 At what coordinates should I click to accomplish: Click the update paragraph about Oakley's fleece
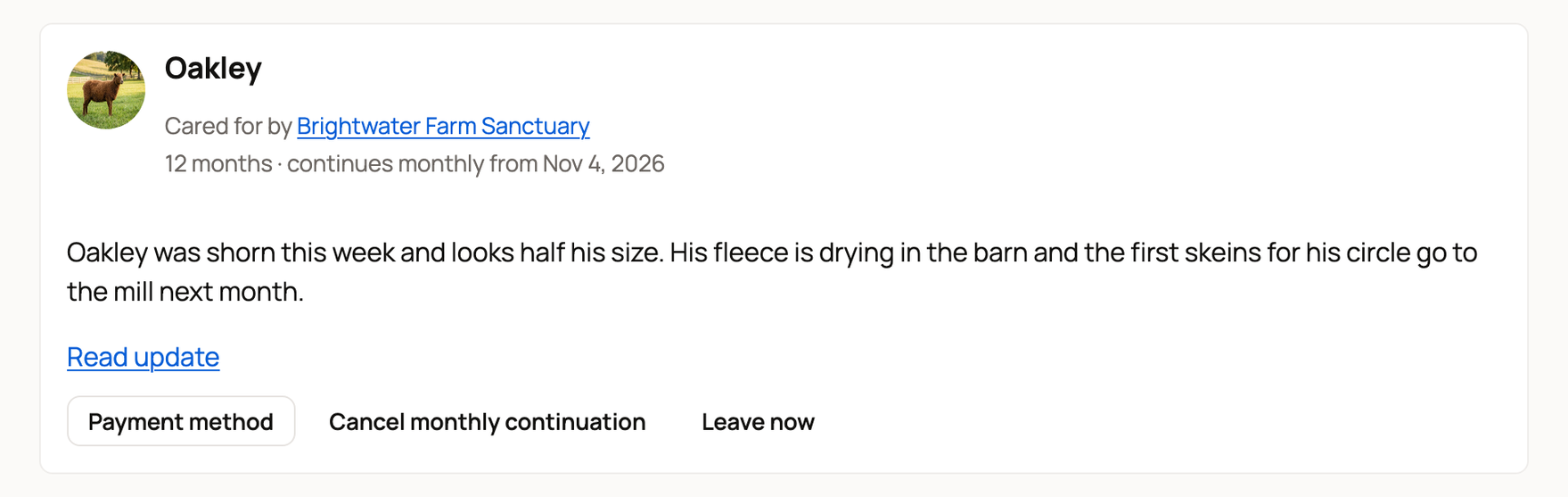pyautogui.click(x=772, y=272)
